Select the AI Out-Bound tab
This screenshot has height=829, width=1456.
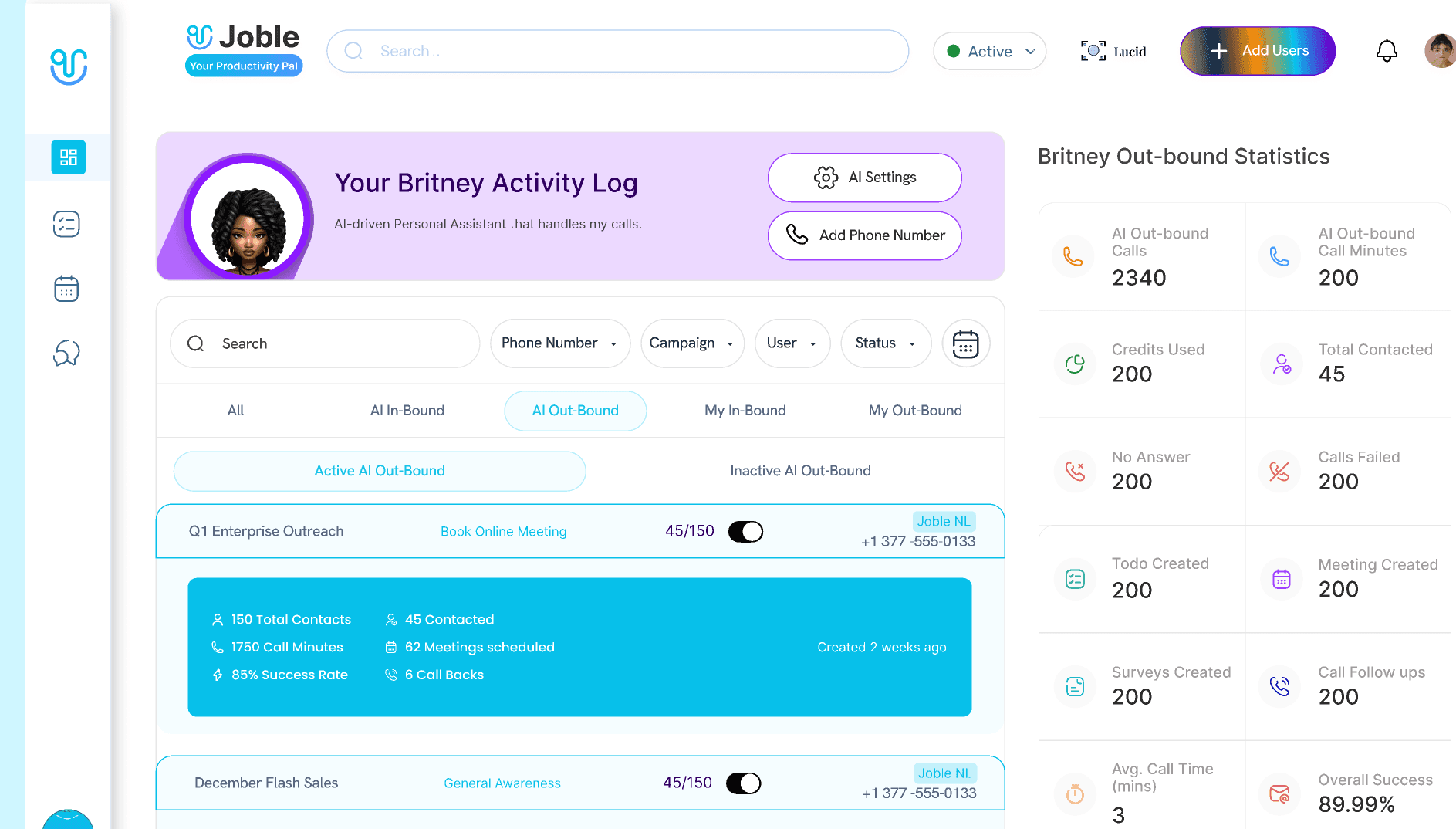(576, 411)
